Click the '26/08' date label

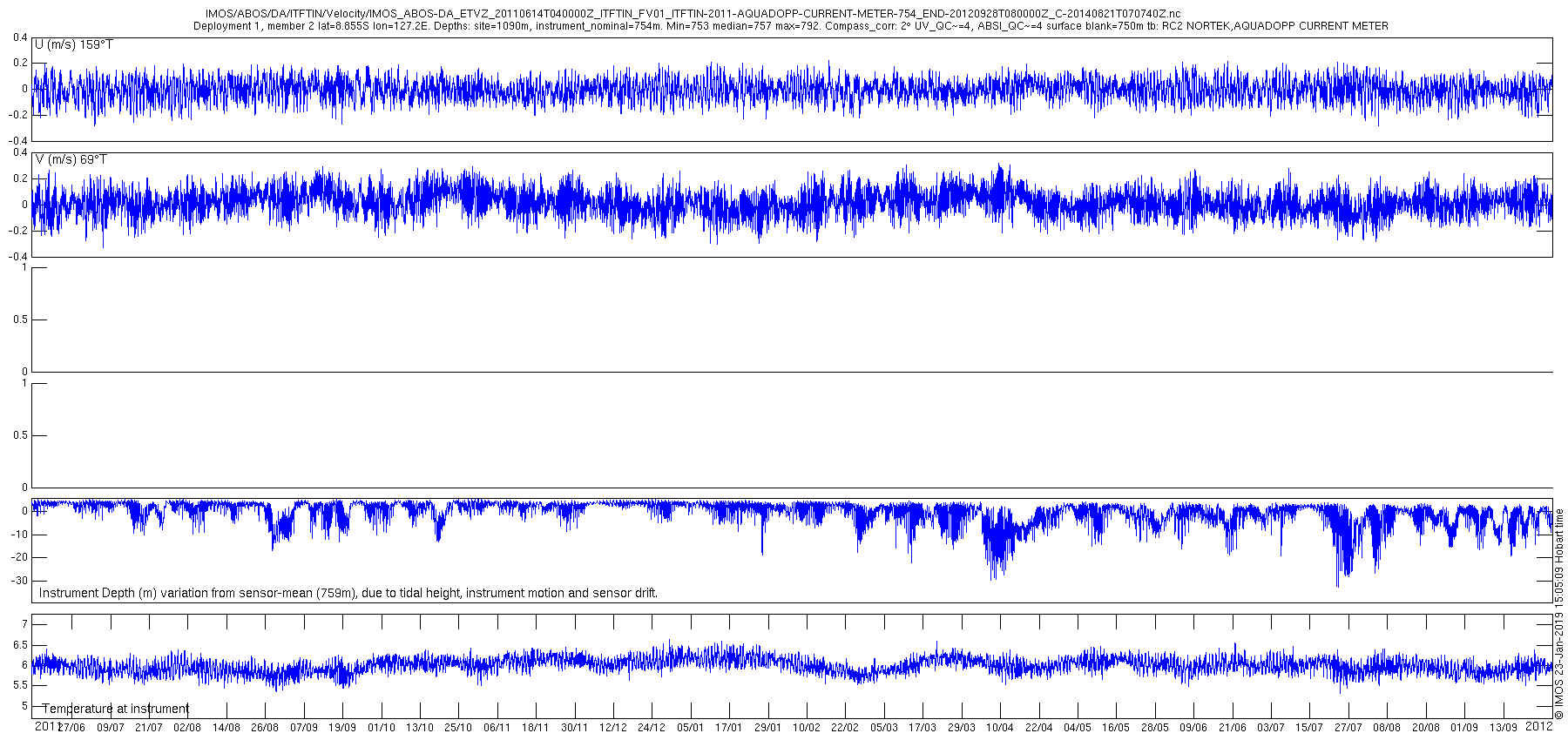tap(265, 728)
